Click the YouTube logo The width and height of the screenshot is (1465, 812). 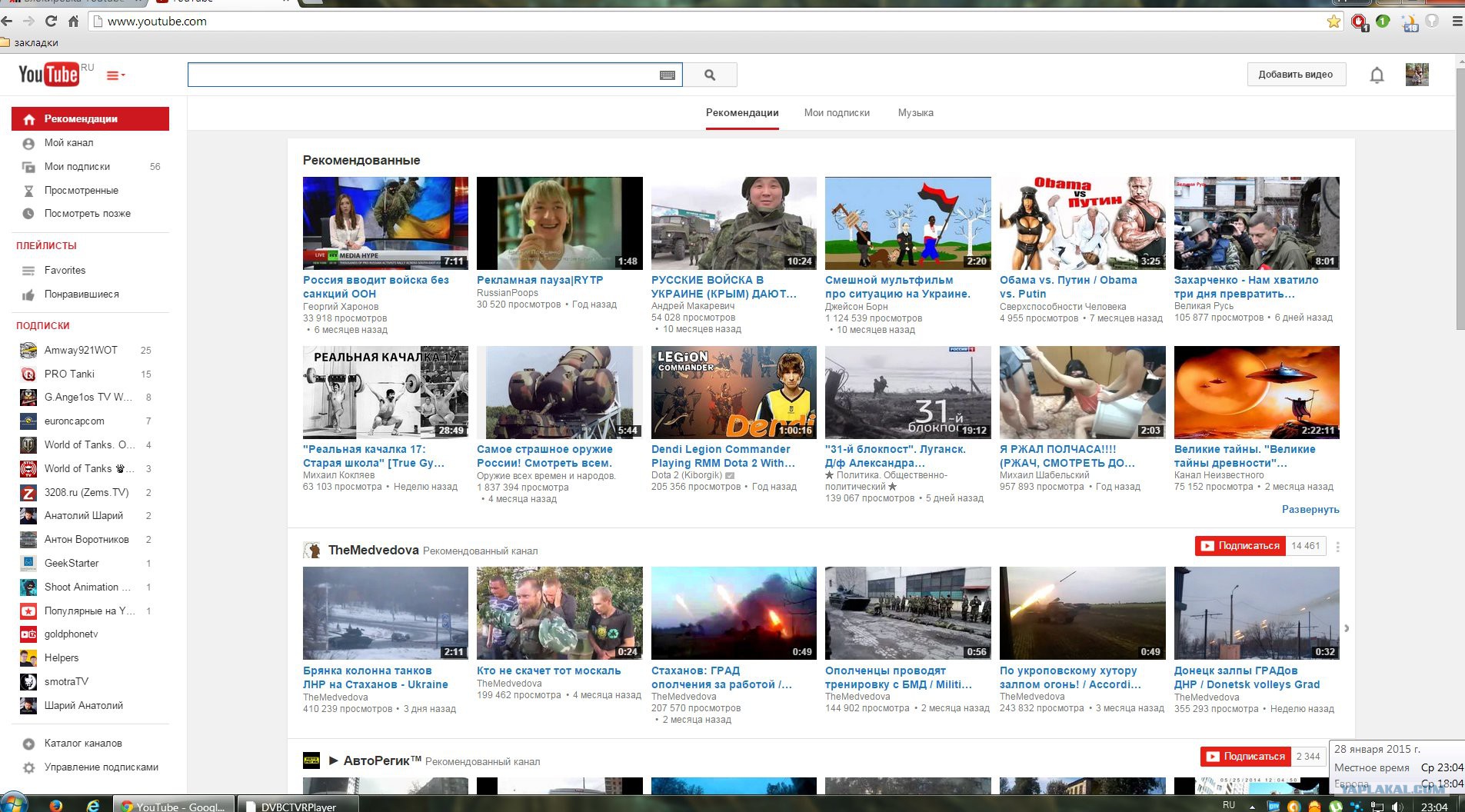(48, 75)
